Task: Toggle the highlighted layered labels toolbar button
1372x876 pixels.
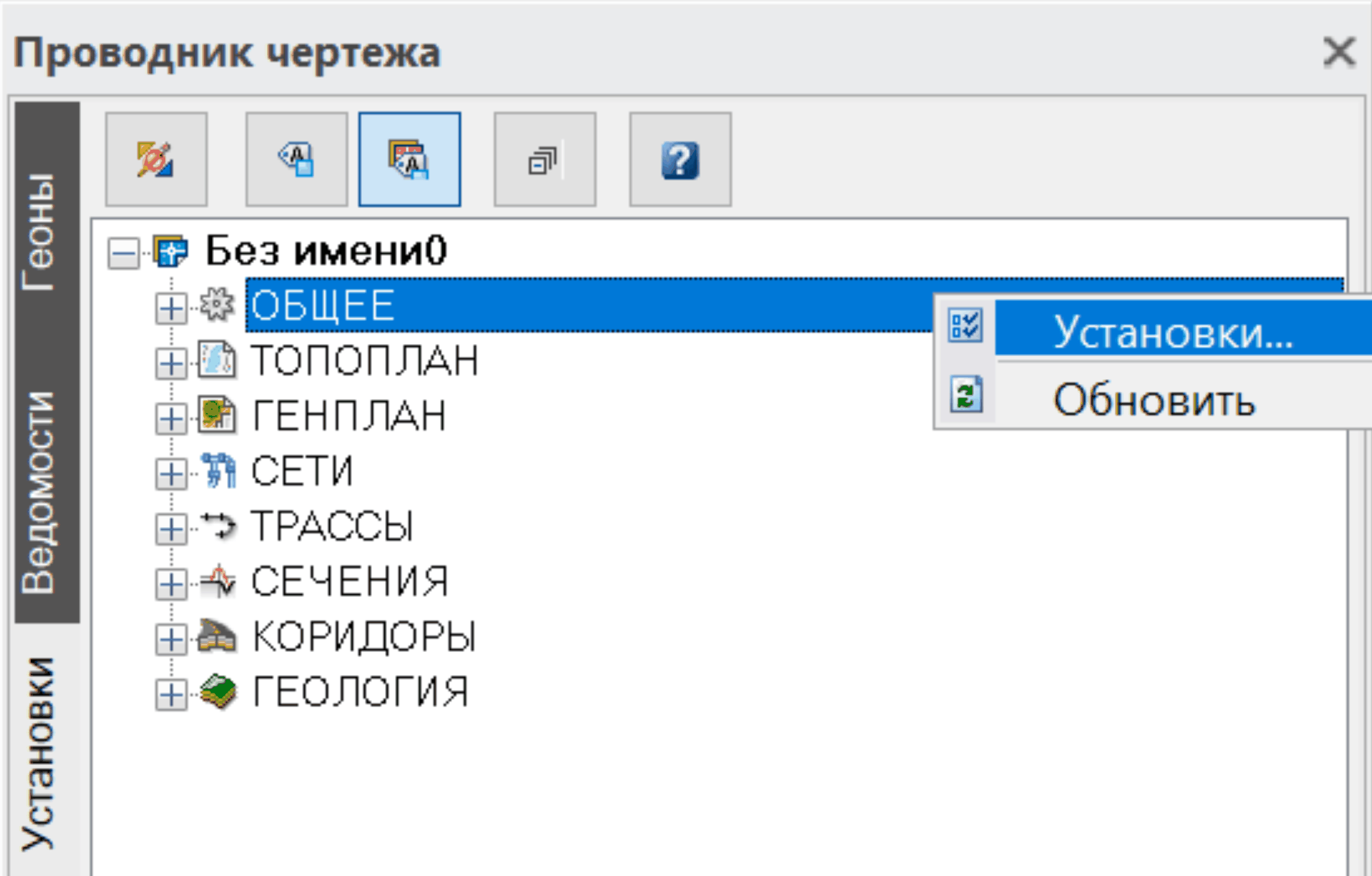Action: coord(409,159)
